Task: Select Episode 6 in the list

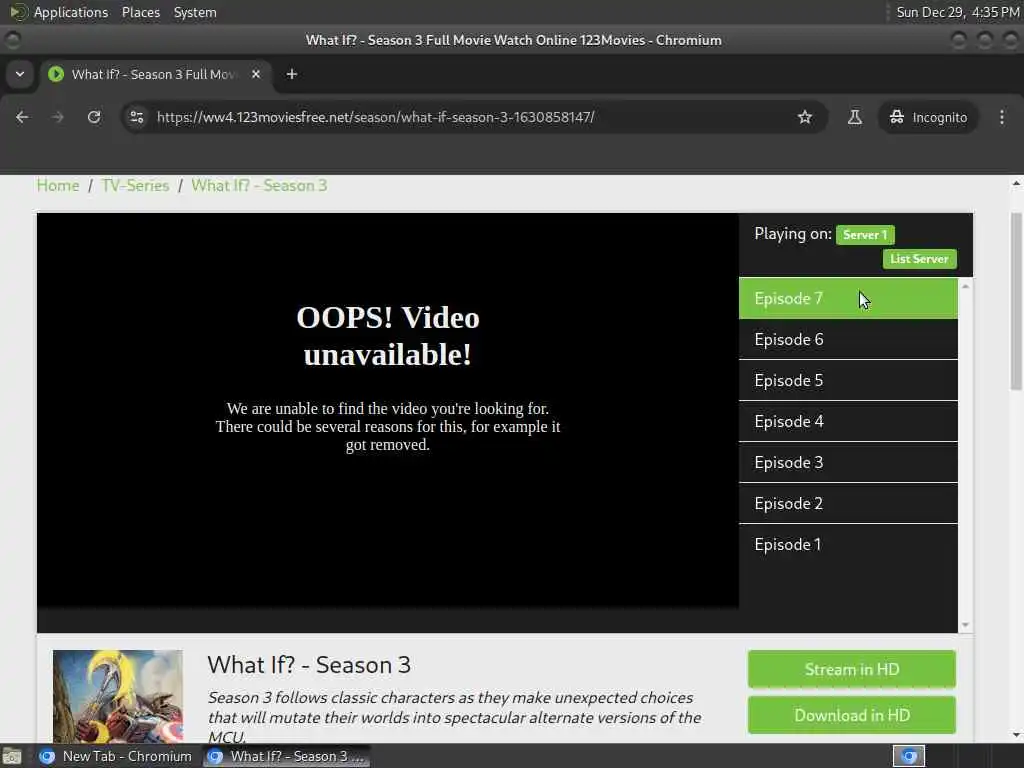Action: 848,340
